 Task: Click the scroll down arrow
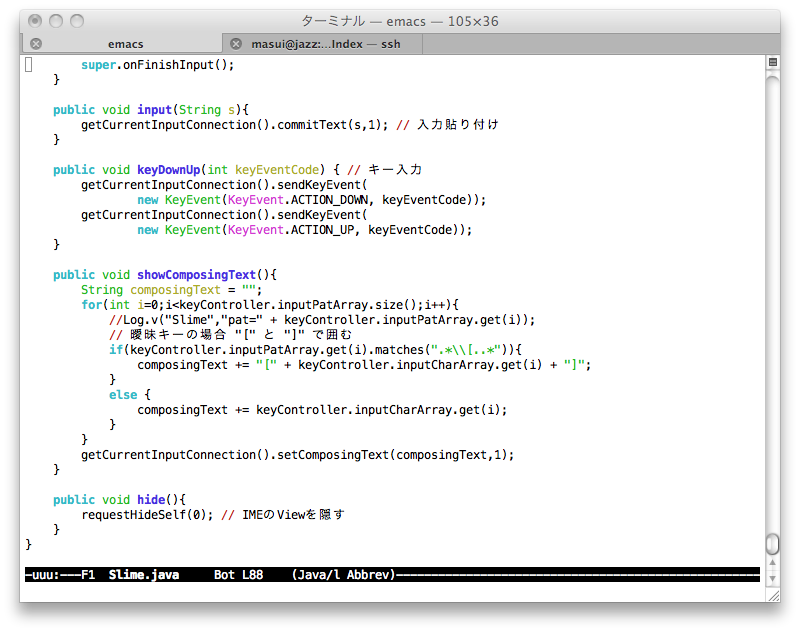(x=772, y=578)
